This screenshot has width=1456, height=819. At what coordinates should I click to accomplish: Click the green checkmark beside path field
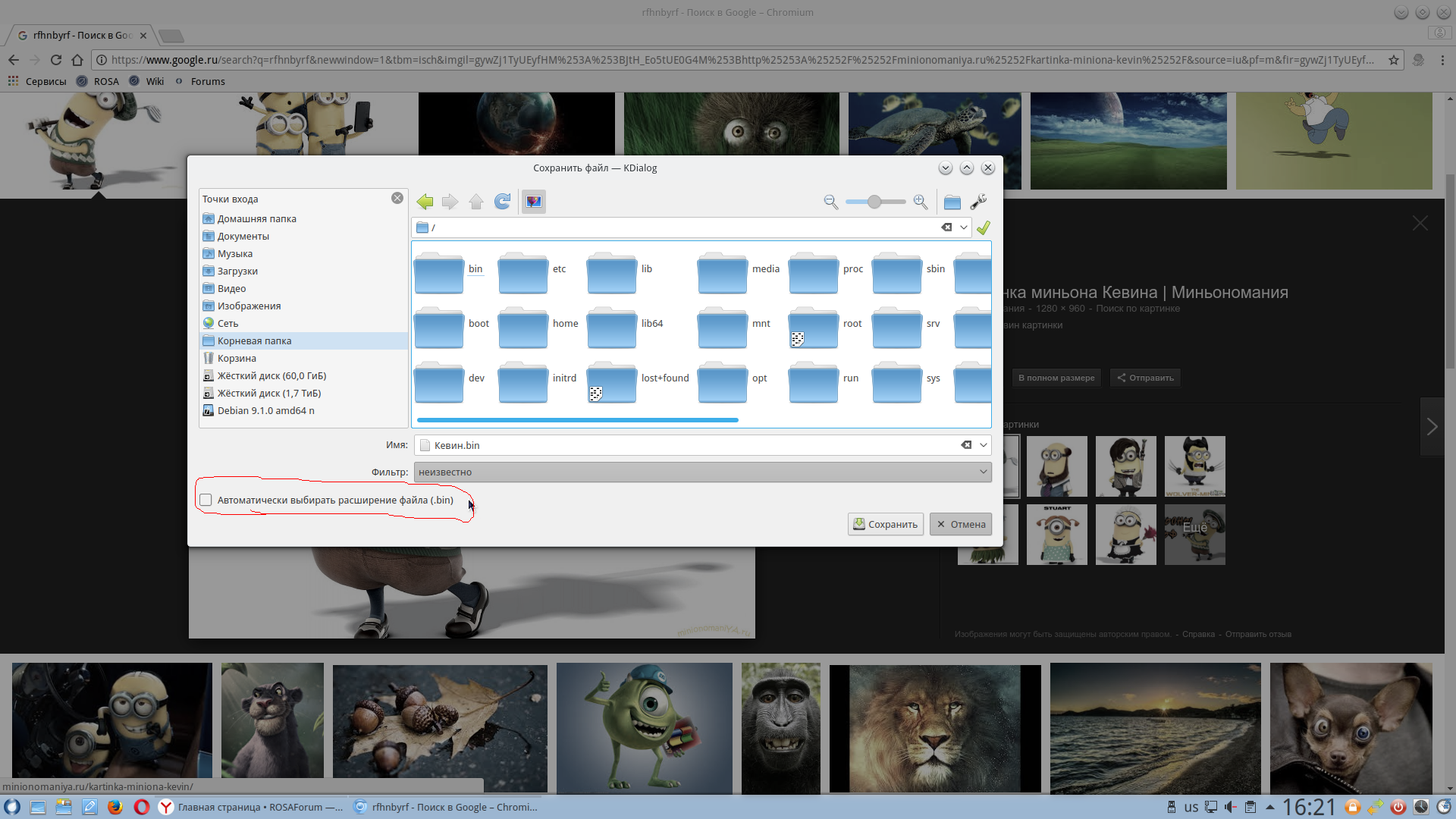point(984,227)
